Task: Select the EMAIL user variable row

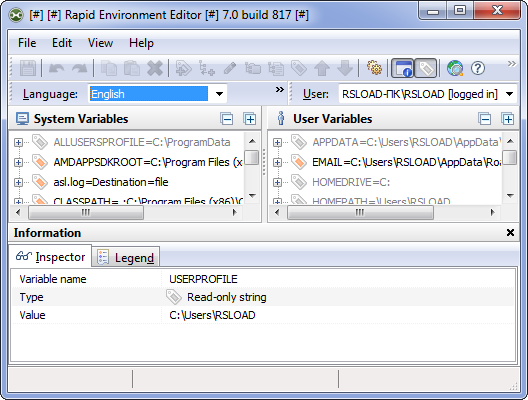Action: click(406, 162)
